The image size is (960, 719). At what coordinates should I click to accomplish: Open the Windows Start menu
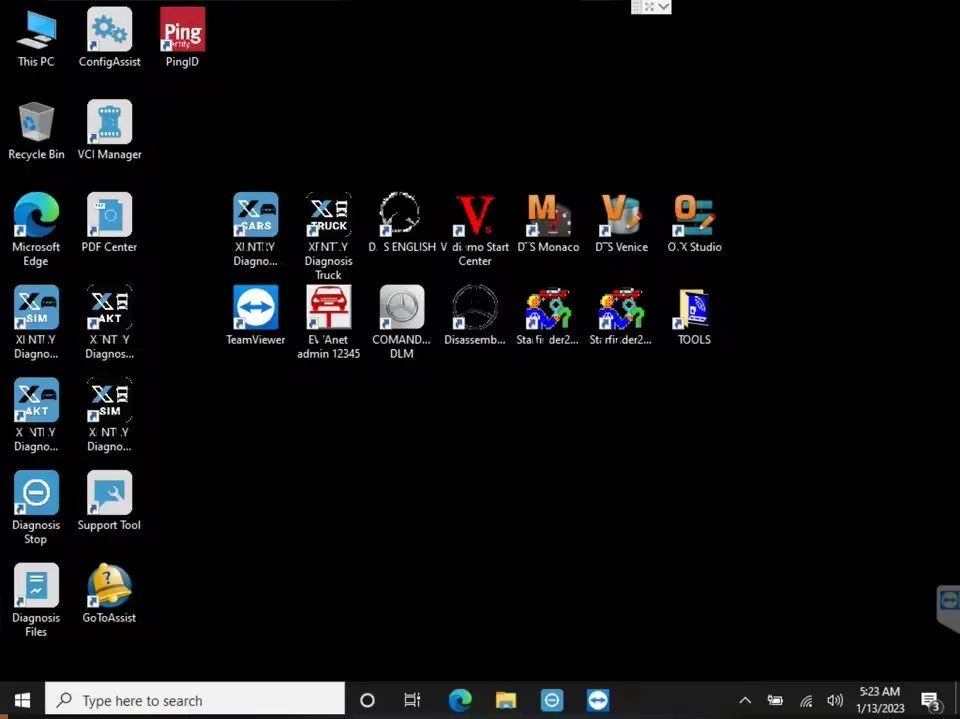pyautogui.click(x=22, y=701)
